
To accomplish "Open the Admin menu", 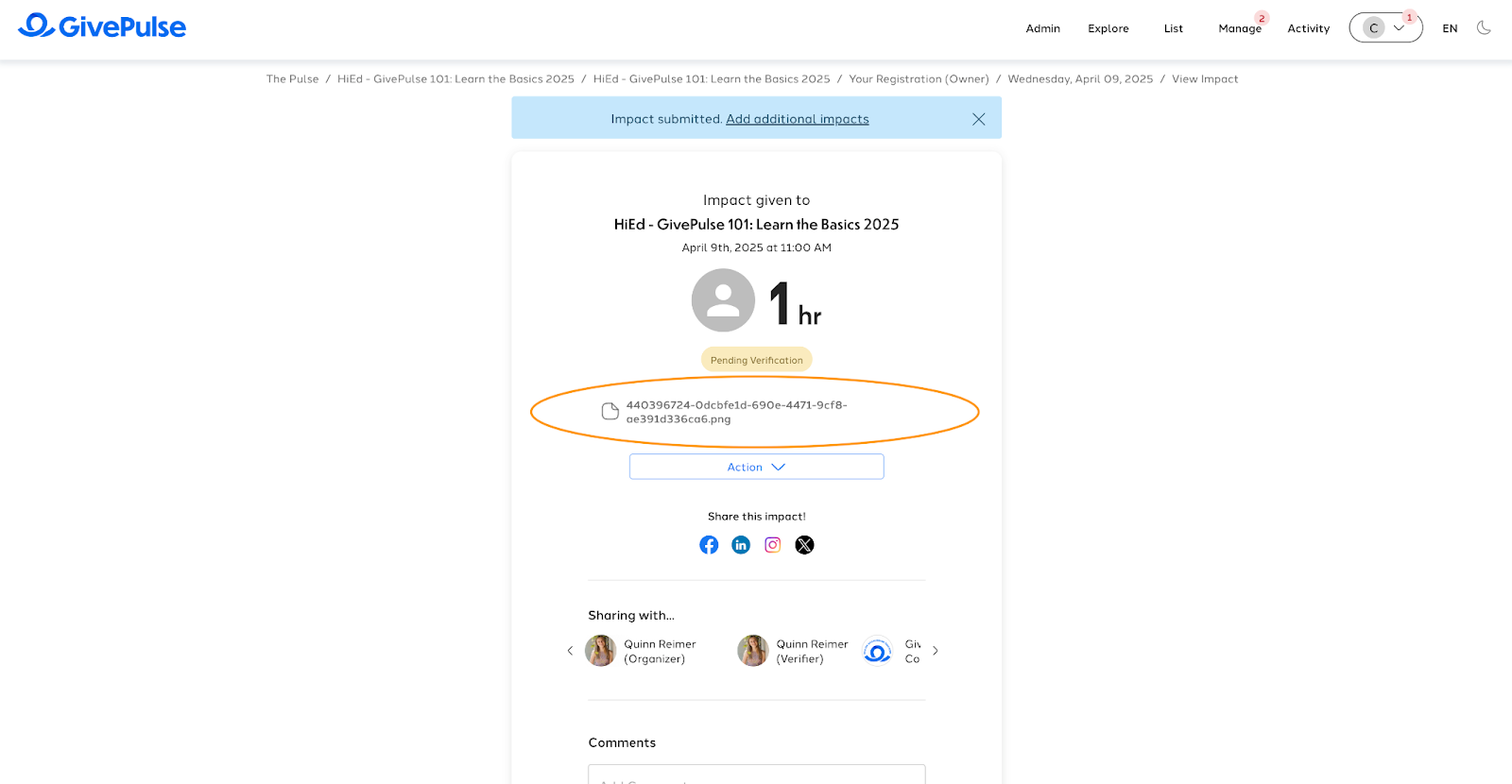I will (x=1042, y=28).
